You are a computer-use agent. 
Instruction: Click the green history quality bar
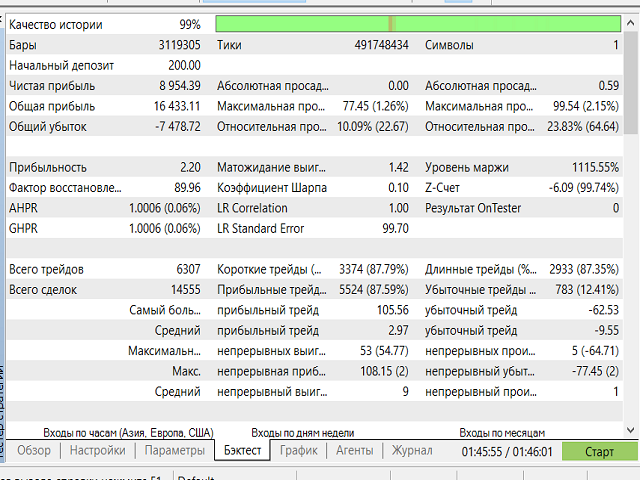pos(418,24)
